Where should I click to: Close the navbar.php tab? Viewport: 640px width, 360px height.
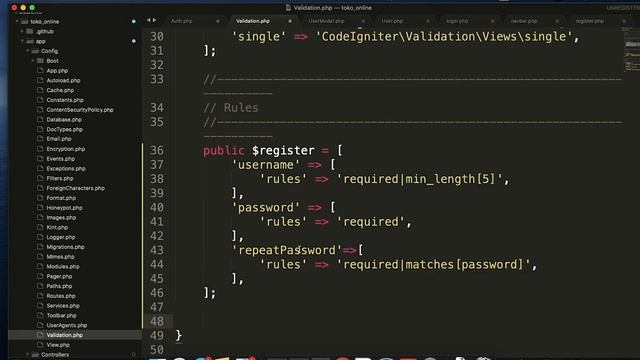click(557, 21)
